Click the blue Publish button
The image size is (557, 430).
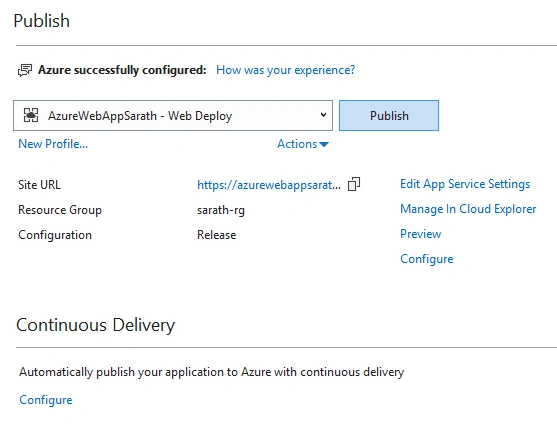click(x=389, y=115)
